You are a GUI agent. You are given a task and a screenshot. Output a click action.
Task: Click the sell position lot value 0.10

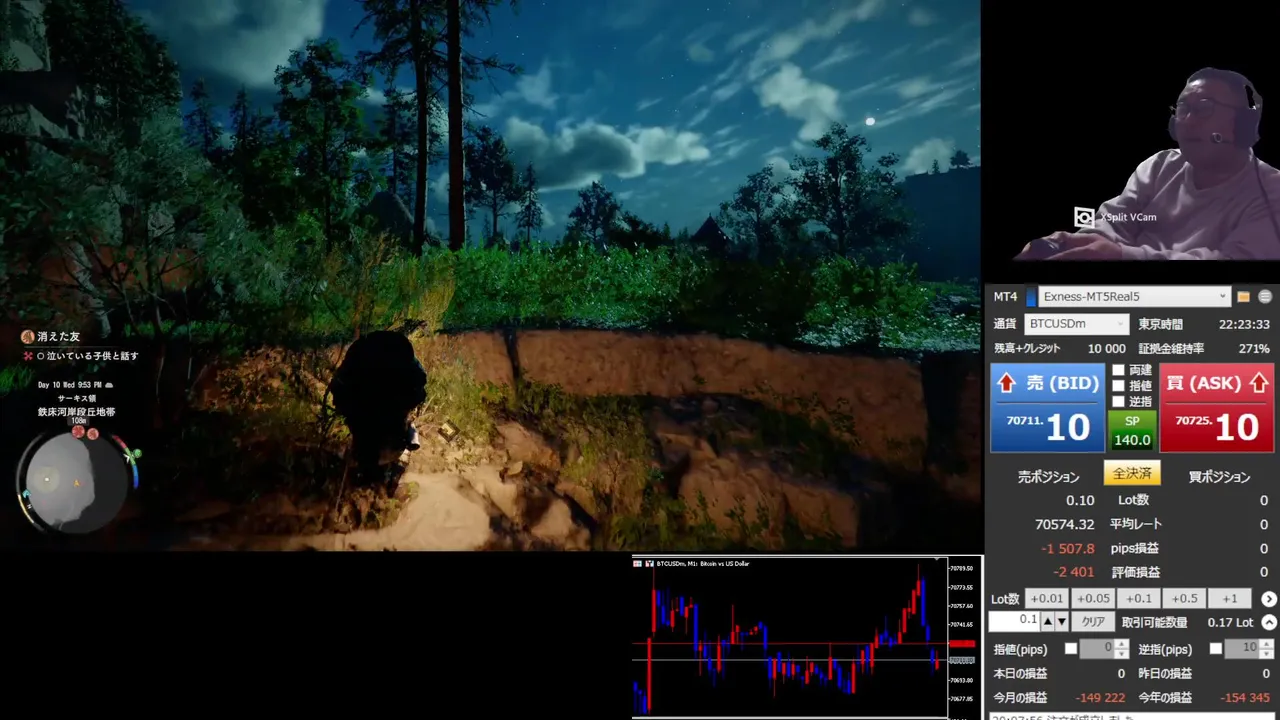click(1080, 500)
